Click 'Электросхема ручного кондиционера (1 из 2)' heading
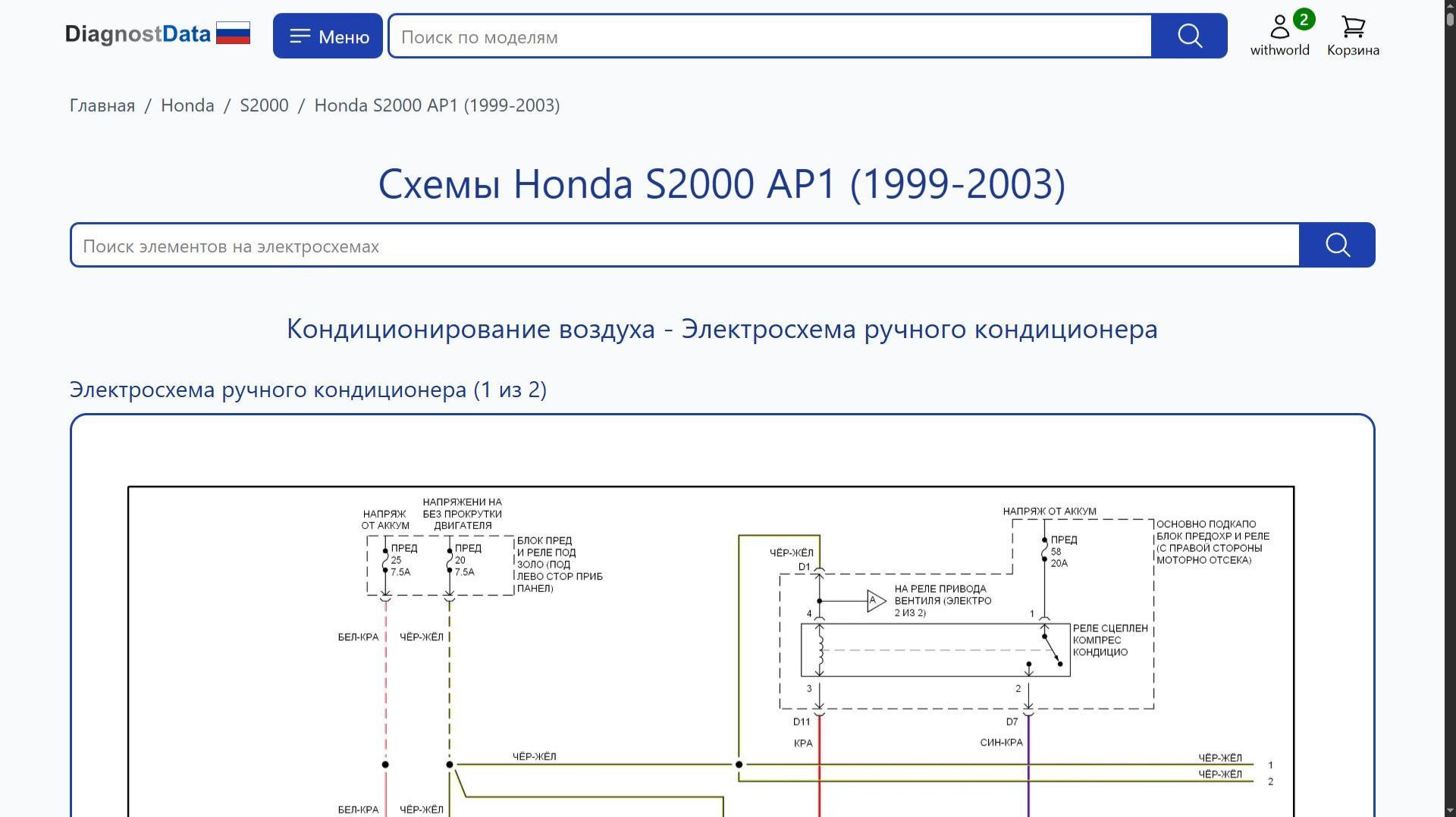 pyautogui.click(x=308, y=390)
